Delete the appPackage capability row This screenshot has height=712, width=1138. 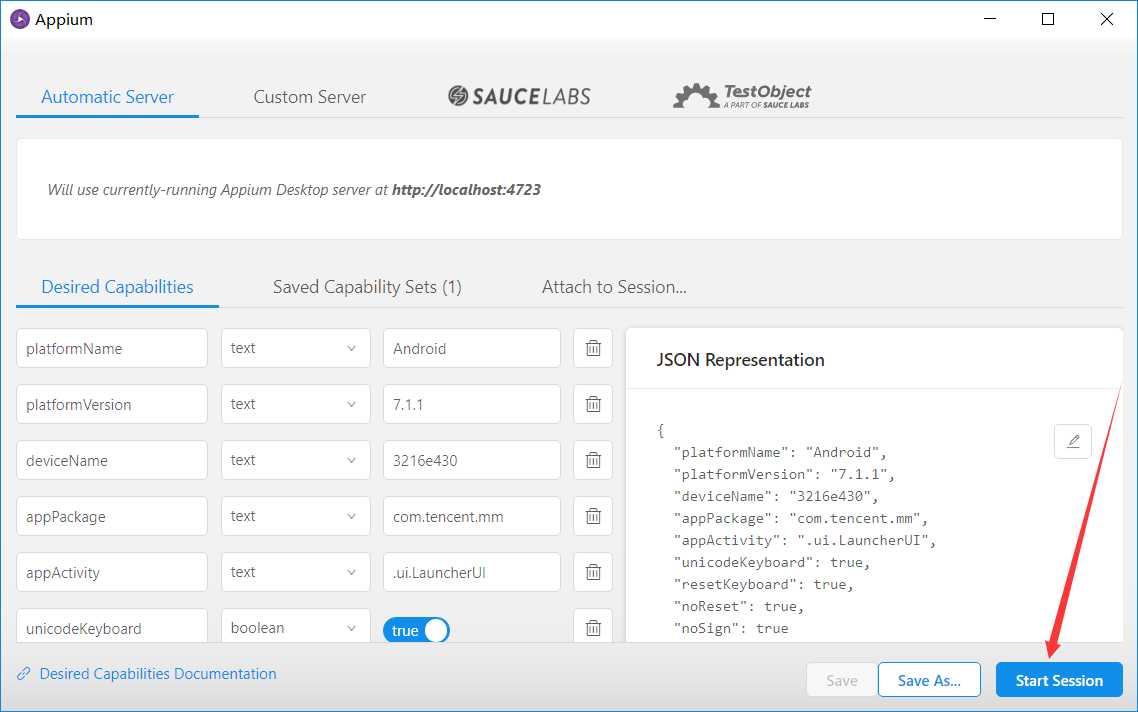coord(593,516)
